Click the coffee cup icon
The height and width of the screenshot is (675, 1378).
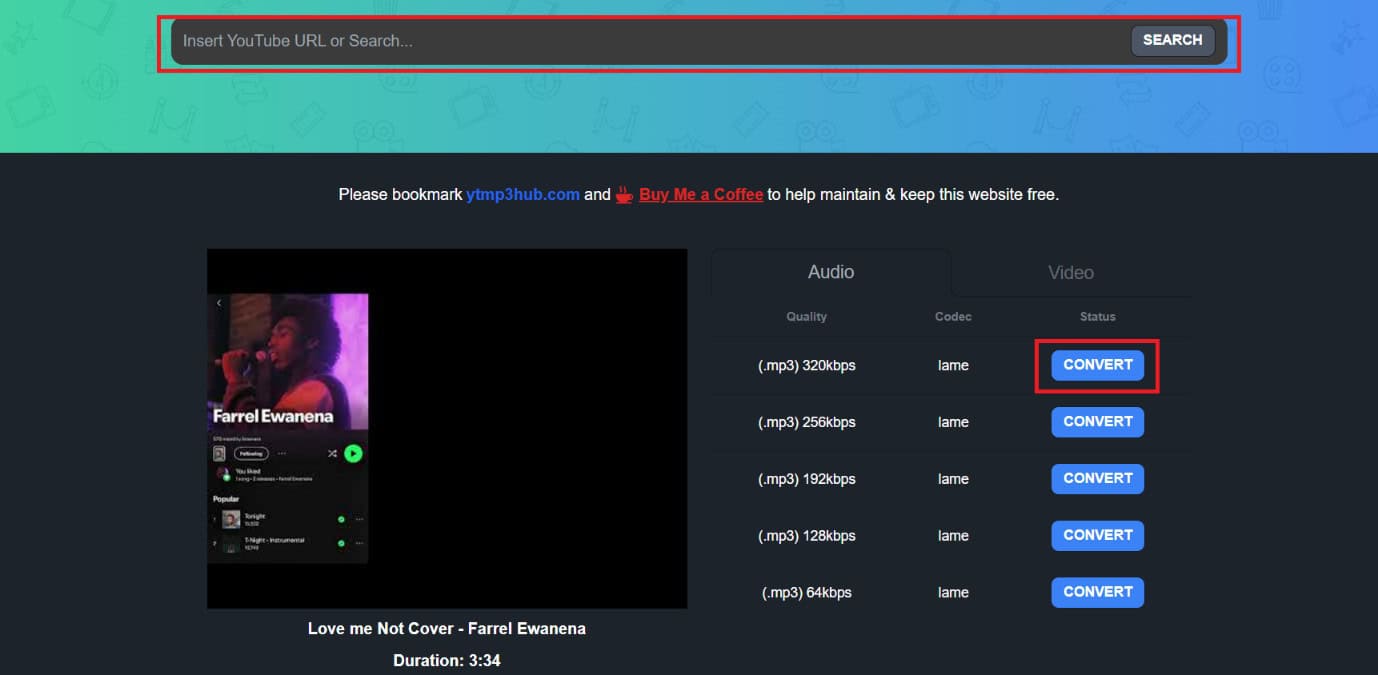[x=624, y=194]
